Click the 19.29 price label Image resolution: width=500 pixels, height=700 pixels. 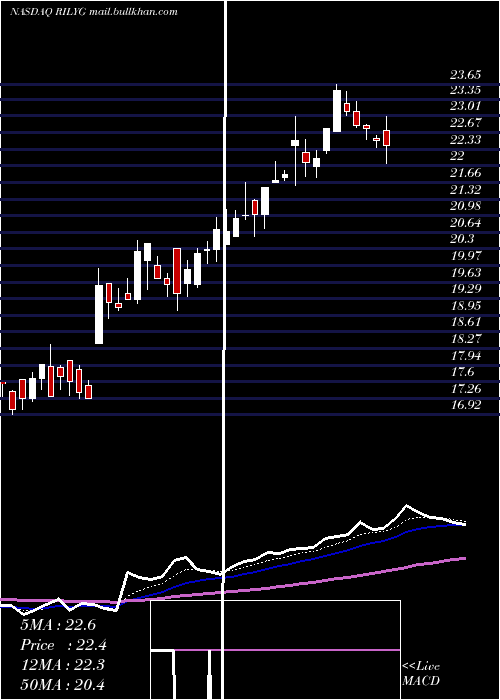[x=465, y=288]
